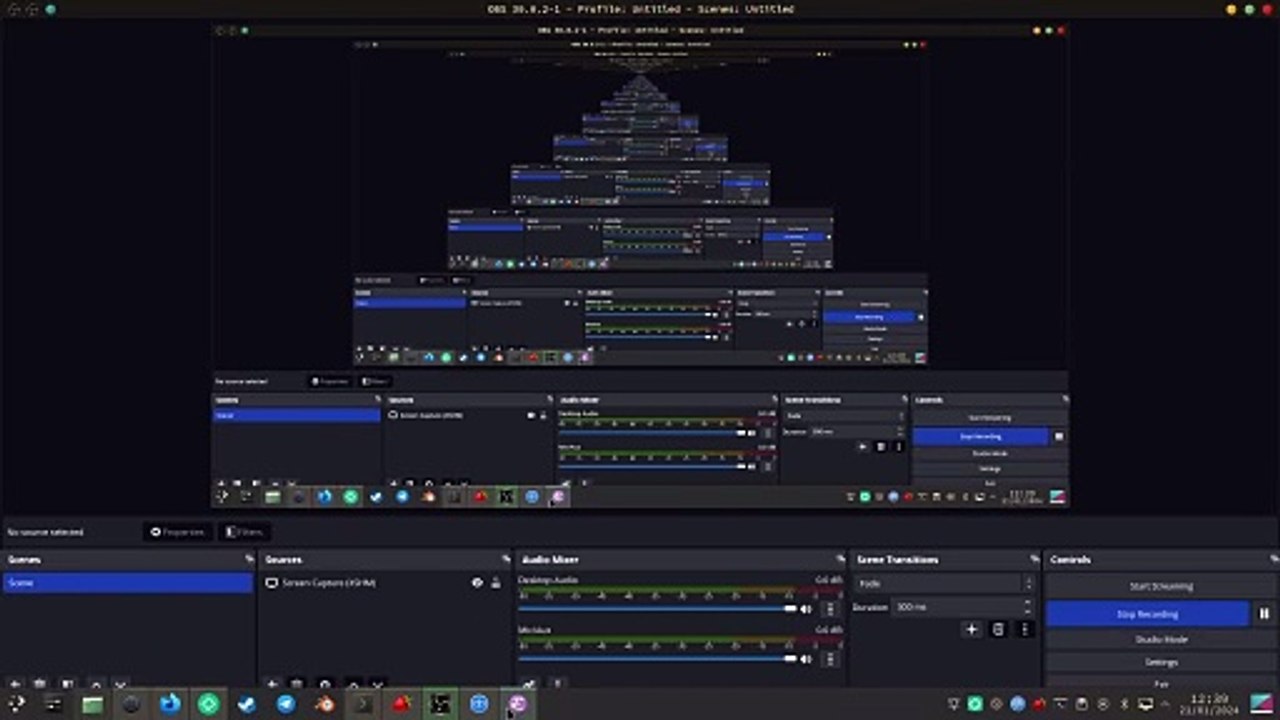Image resolution: width=1280 pixels, height=720 pixels.
Task: Adjust the Duration spinner arrows
Action: [x=1027, y=607]
